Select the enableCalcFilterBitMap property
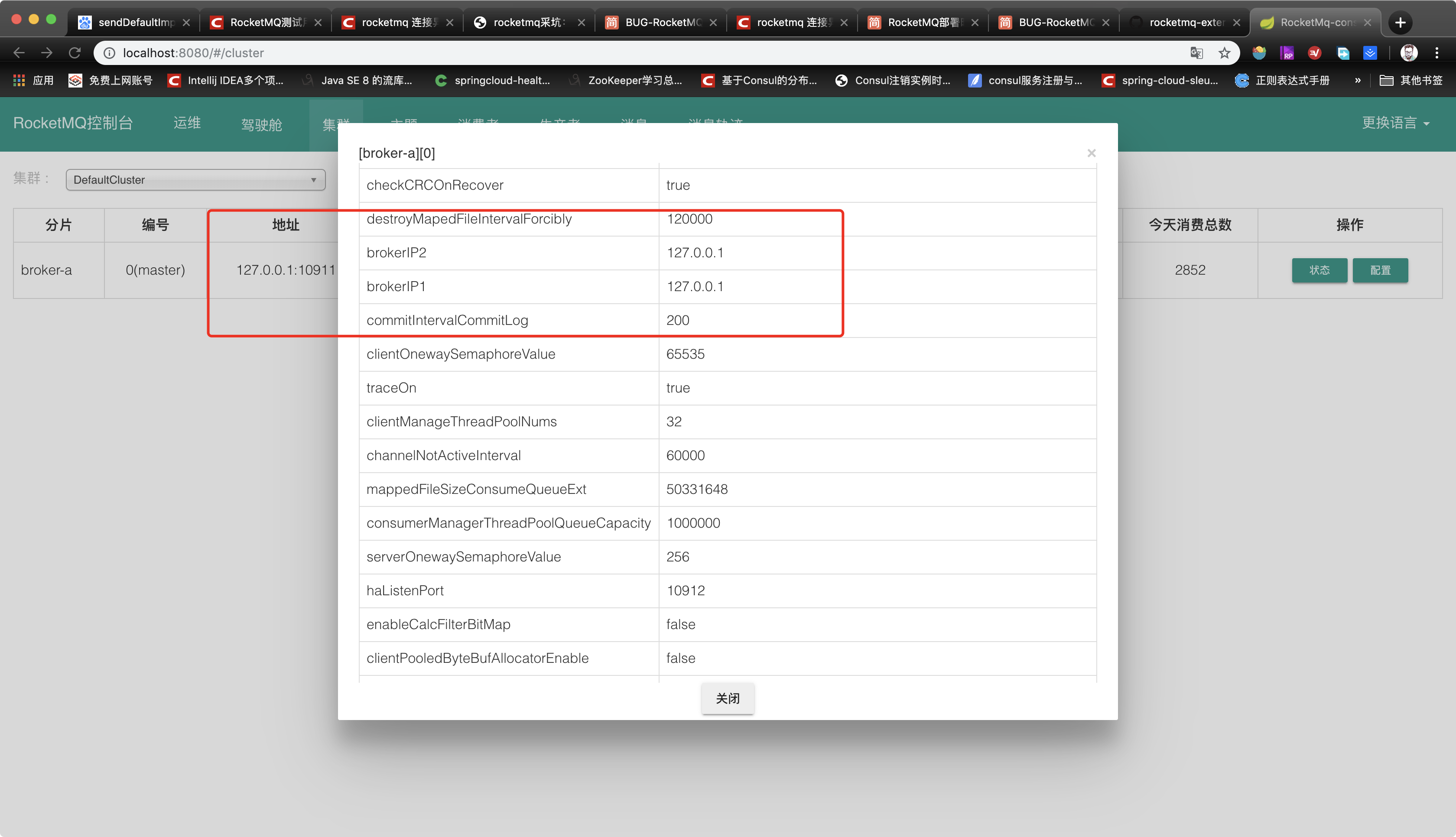The height and width of the screenshot is (837, 1456). [x=439, y=625]
